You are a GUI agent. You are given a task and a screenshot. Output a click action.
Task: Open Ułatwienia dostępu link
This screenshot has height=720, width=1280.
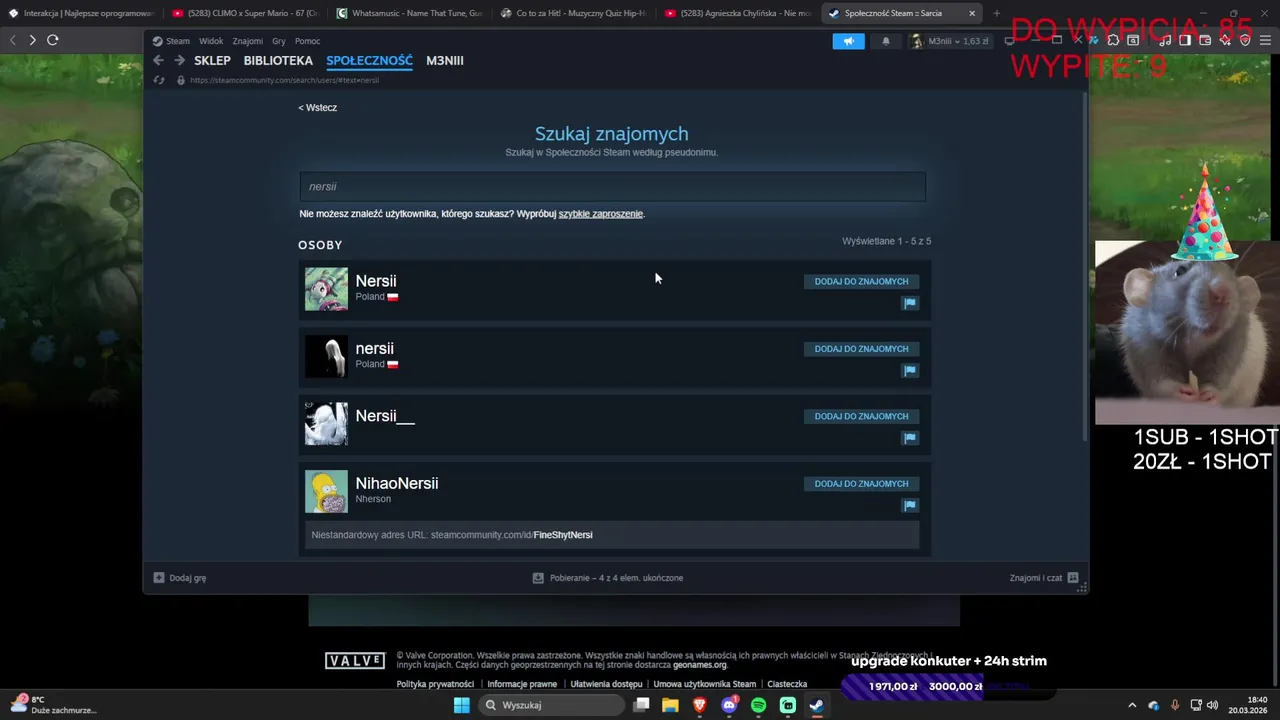[606, 684]
